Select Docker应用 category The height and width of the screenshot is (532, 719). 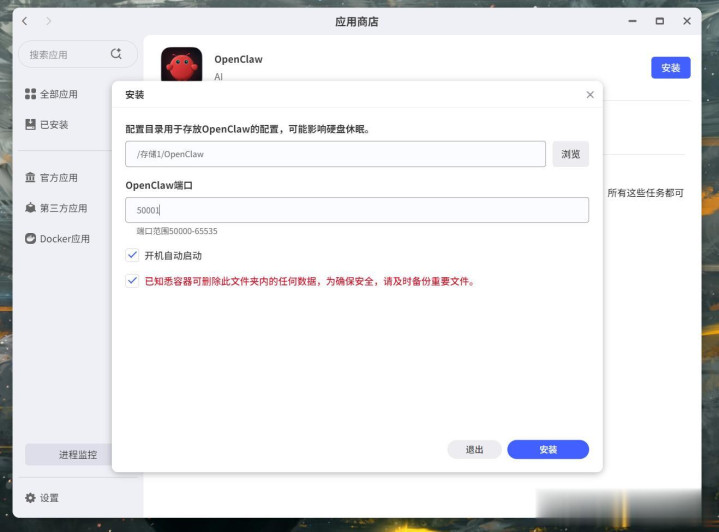pyautogui.click(x=57, y=238)
